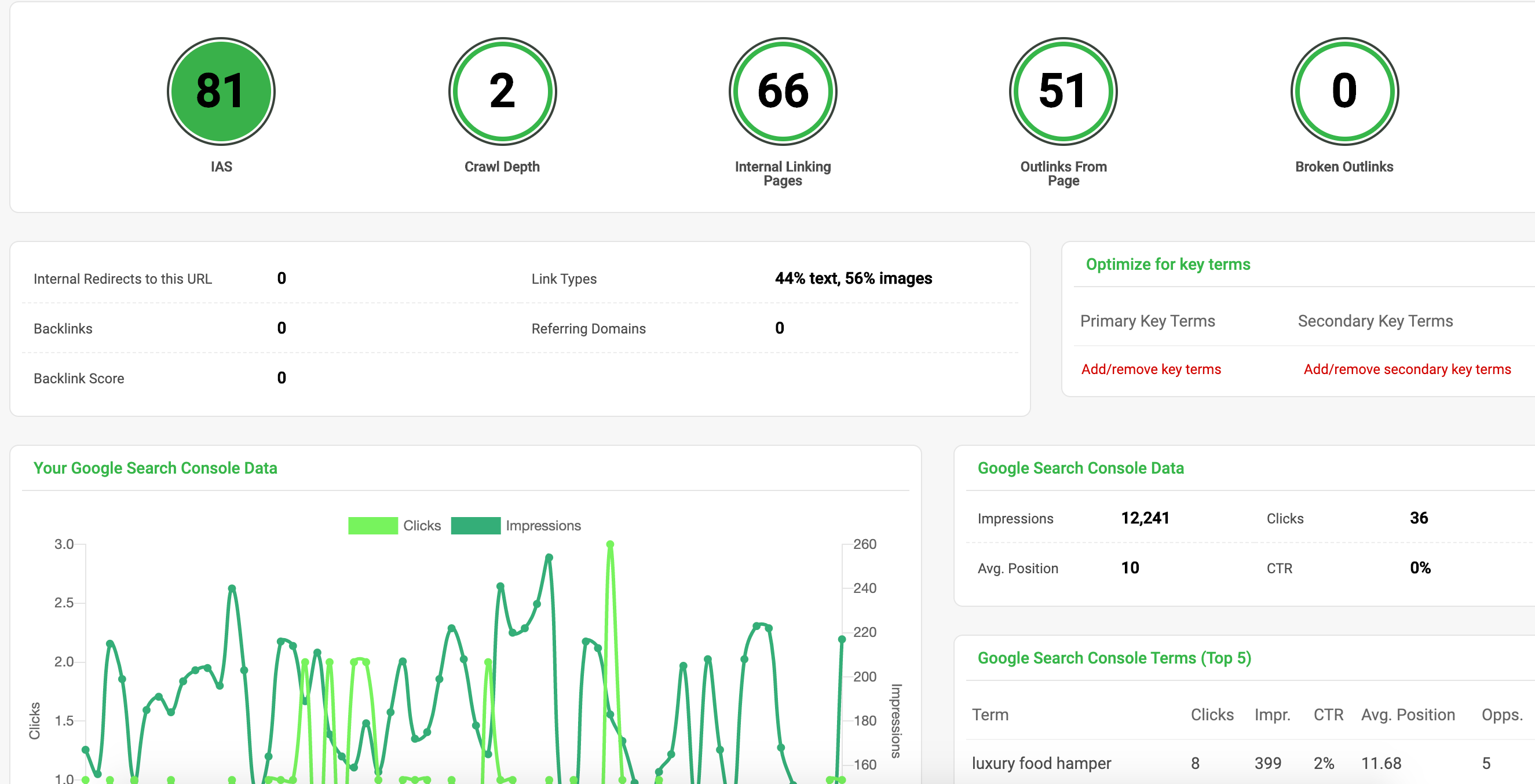Click the Clicks value 36
Viewport: 1535px width, 784px height.
1419,518
